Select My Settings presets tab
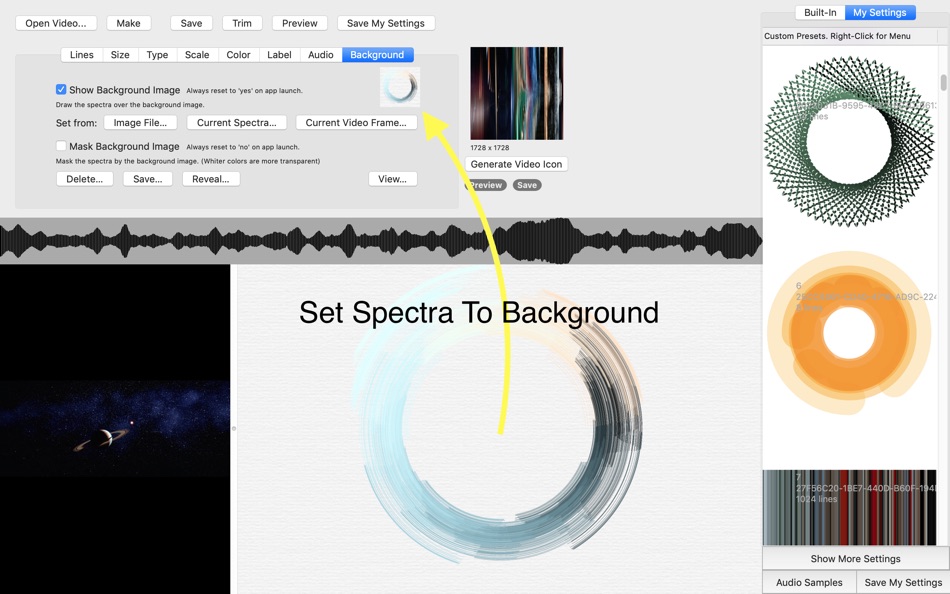Viewport: 950px width, 594px height. [880, 12]
